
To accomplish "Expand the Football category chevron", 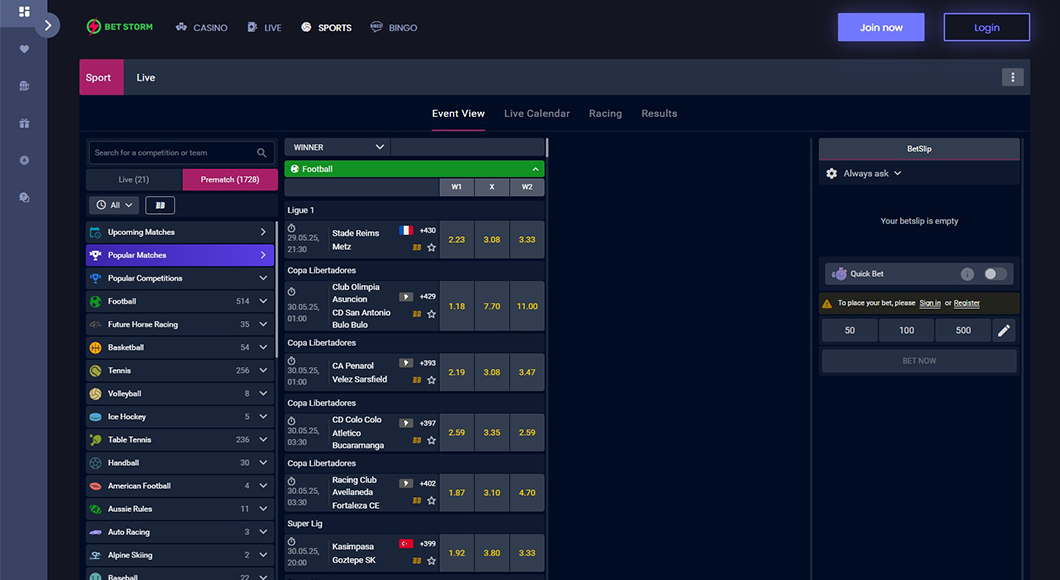I will coord(263,301).
